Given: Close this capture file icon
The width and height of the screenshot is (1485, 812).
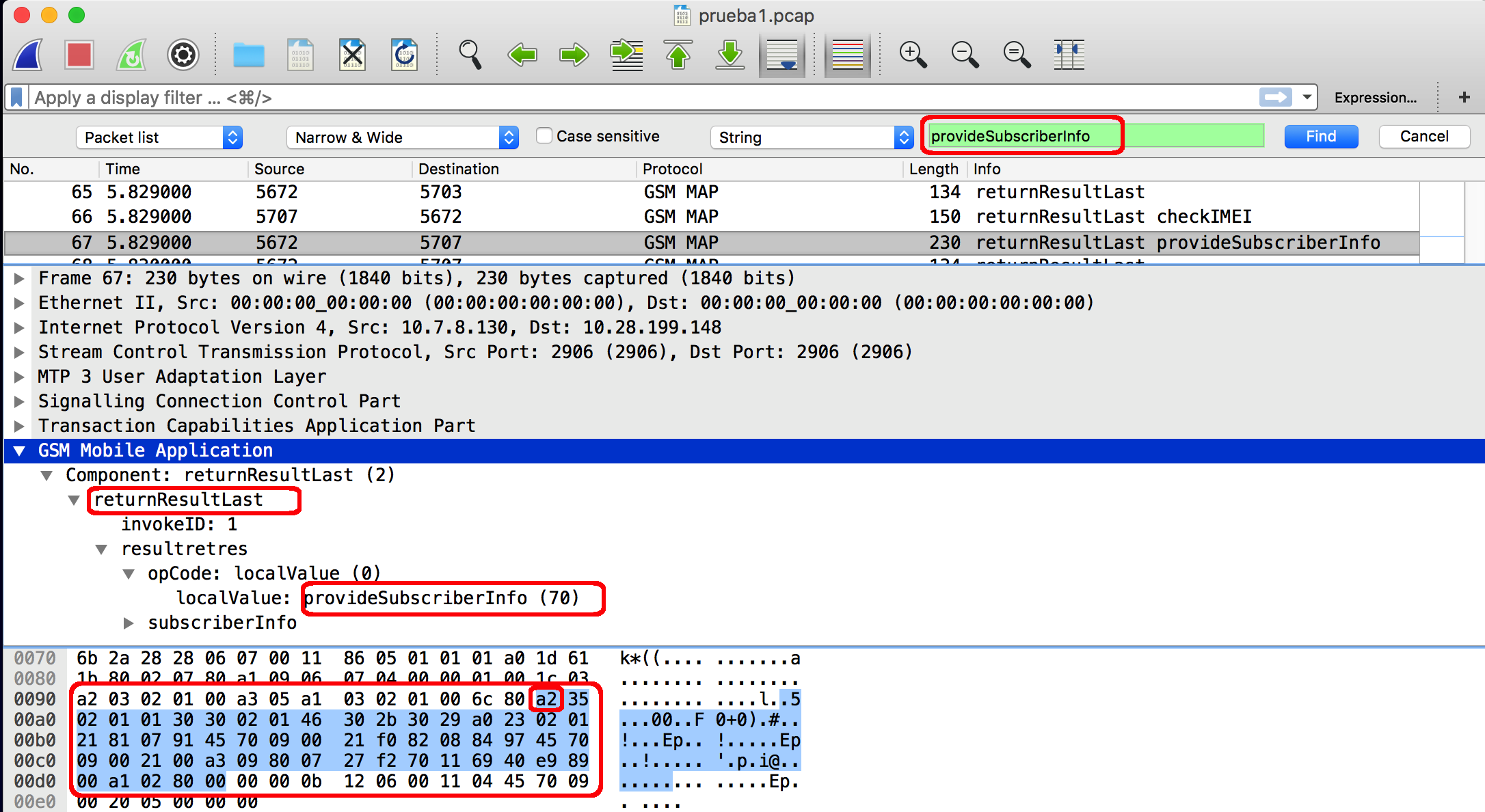Looking at the screenshot, I should pyautogui.click(x=353, y=55).
